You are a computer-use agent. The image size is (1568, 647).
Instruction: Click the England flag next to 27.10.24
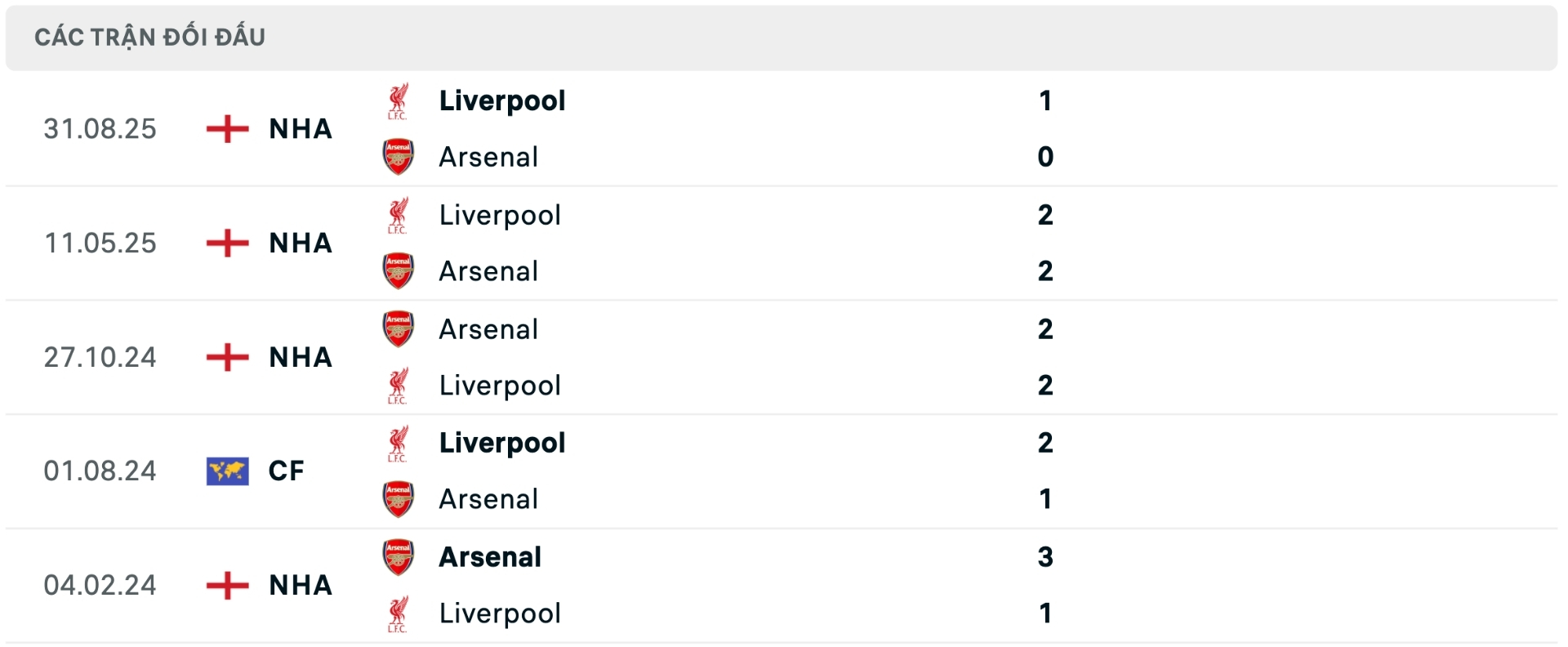226,357
